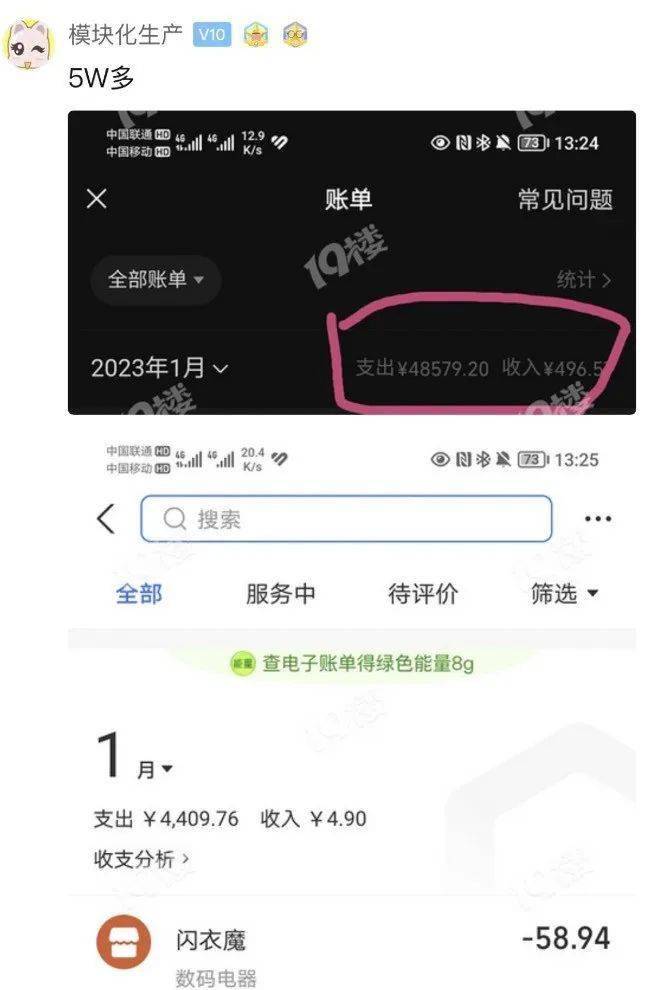Open 模块化生产 user avatar
Screen dimensions: 672x990
(28, 44)
